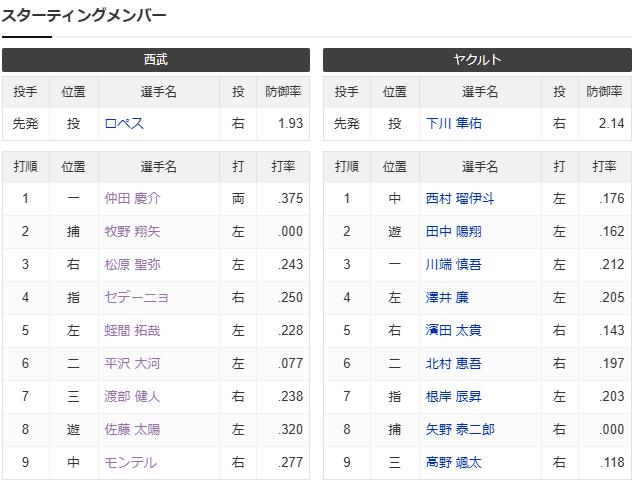
Task: Click on 松原 聖弥 link
Action: [x=132, y=264]
